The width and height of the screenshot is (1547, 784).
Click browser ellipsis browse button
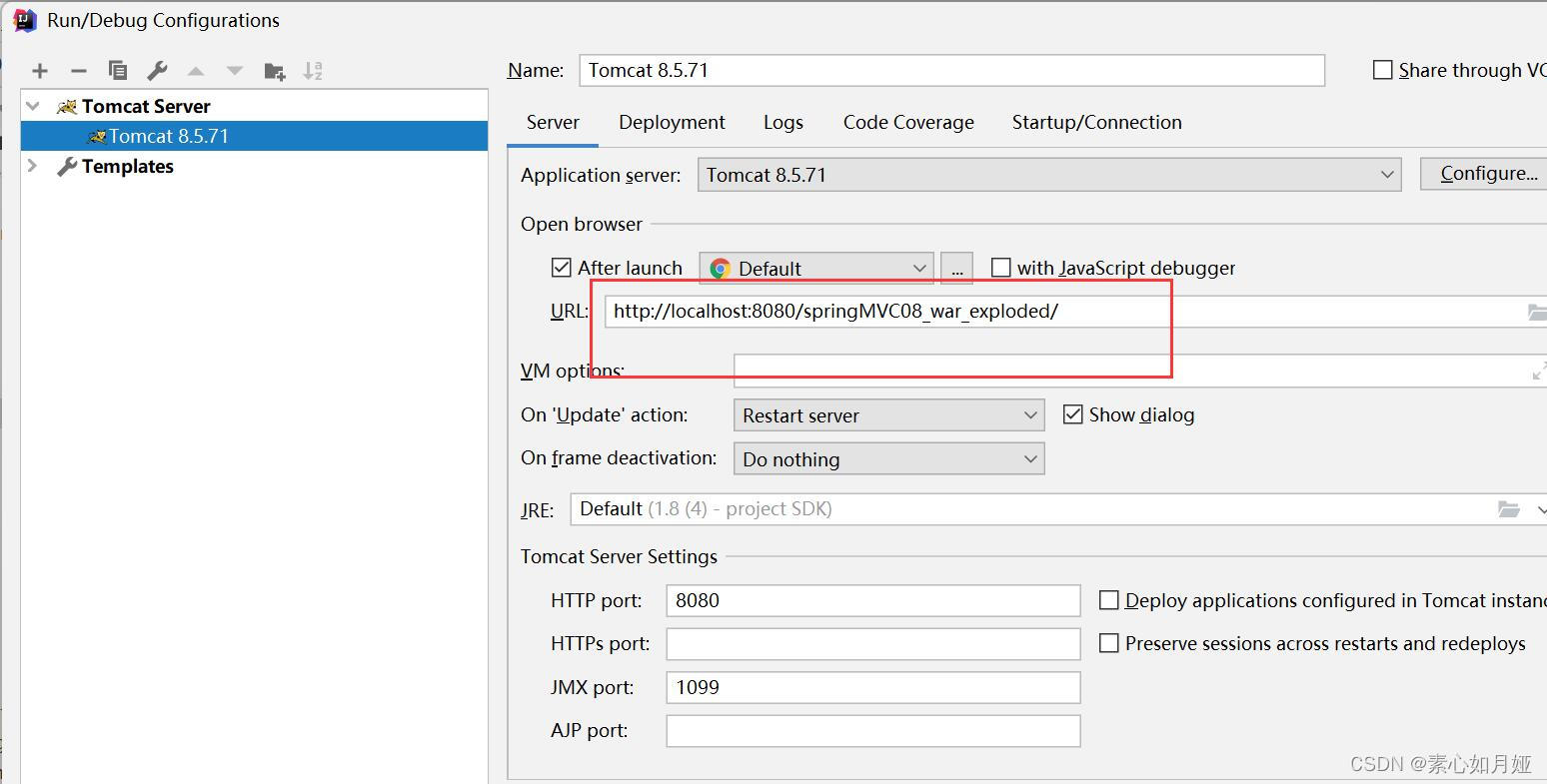pyautogui.click(x=956, y=269)
